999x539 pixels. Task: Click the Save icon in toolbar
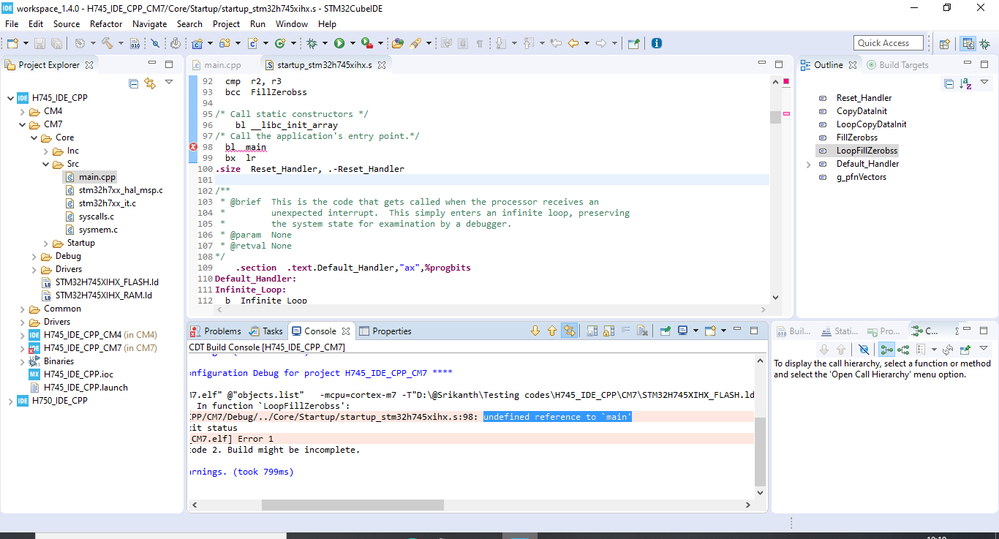pyautogui.click(x=40, y=43)
